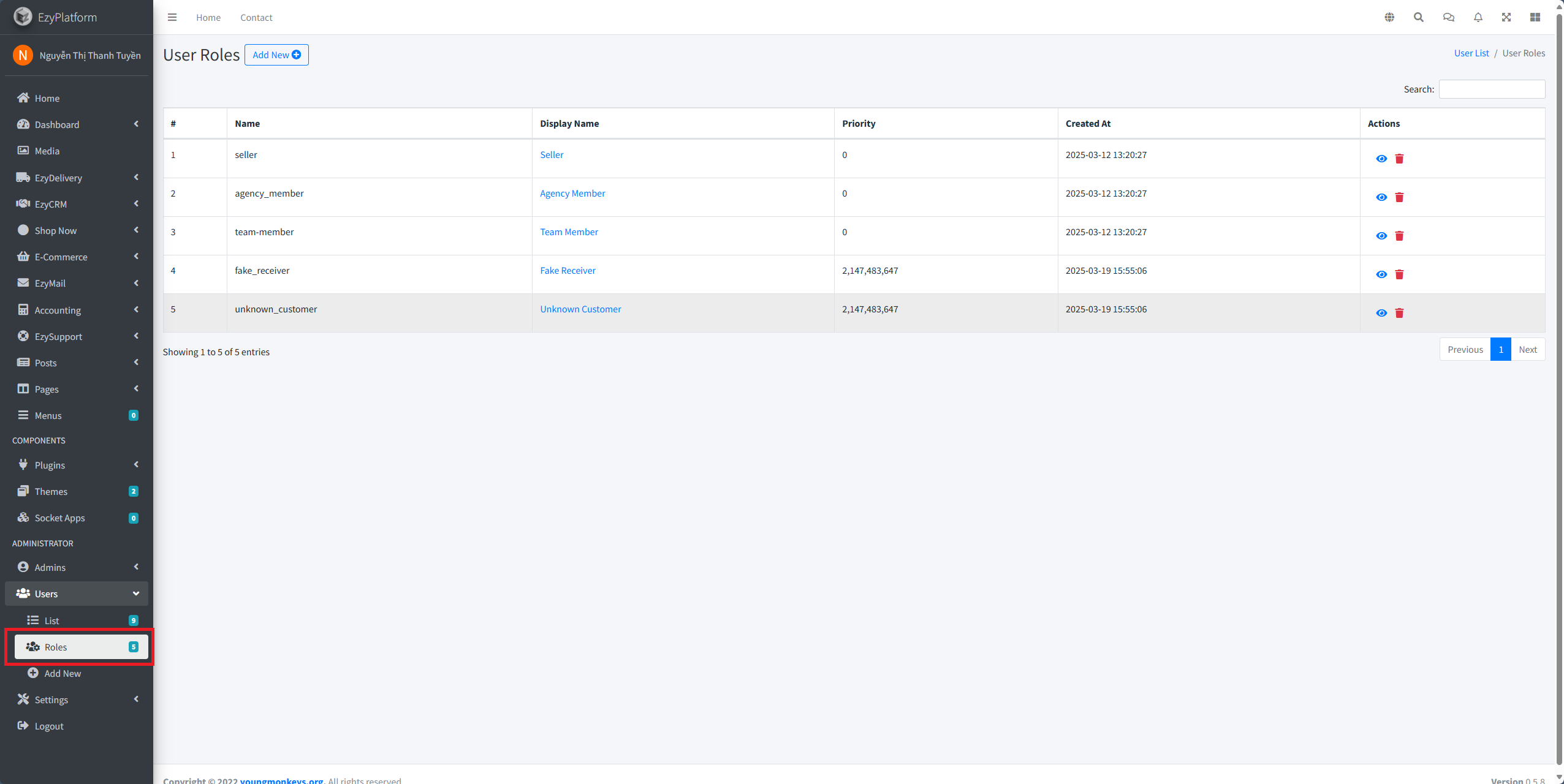Open the Agency Member display name link
Screen dimensions: 1564x784
pyautogui.click(x=572, y=194)
